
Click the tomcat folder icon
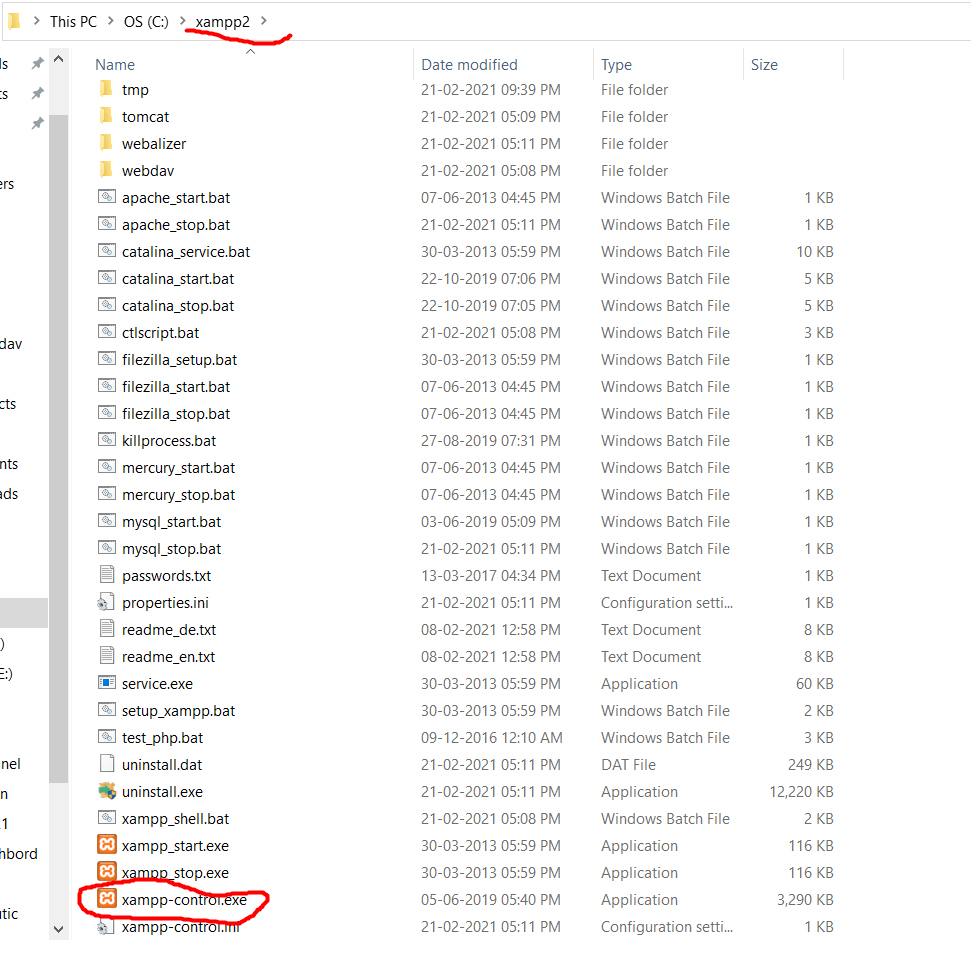point(107,116)
